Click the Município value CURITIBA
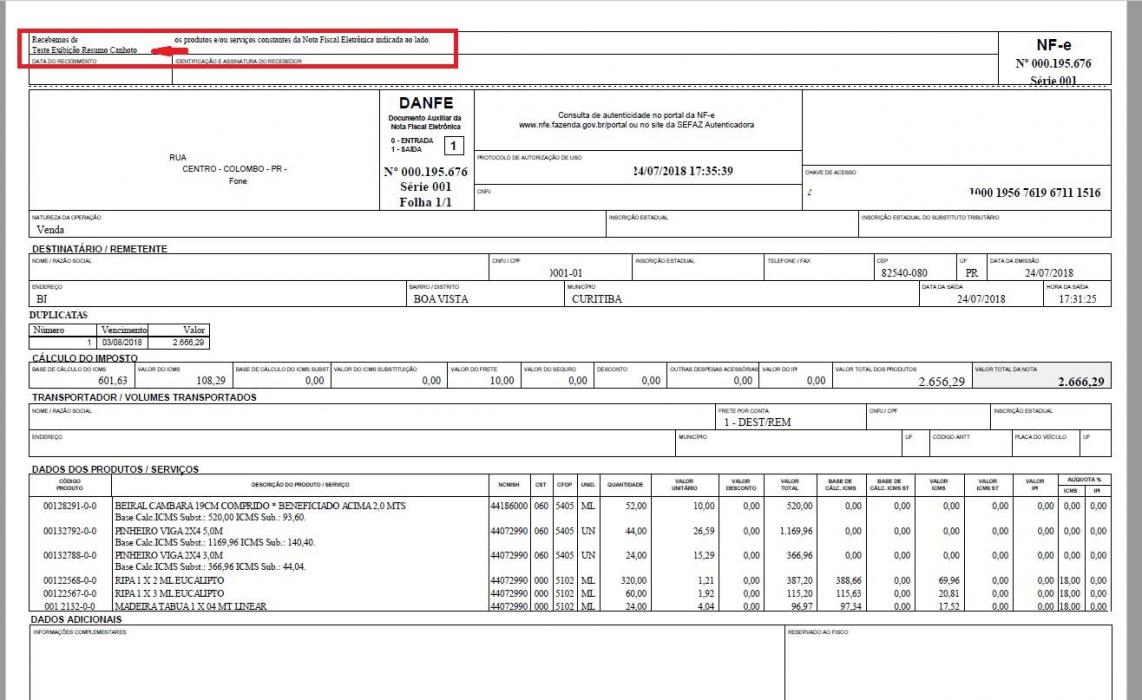The width and height of the screenshot is (1142, 700). coord(596,299)
